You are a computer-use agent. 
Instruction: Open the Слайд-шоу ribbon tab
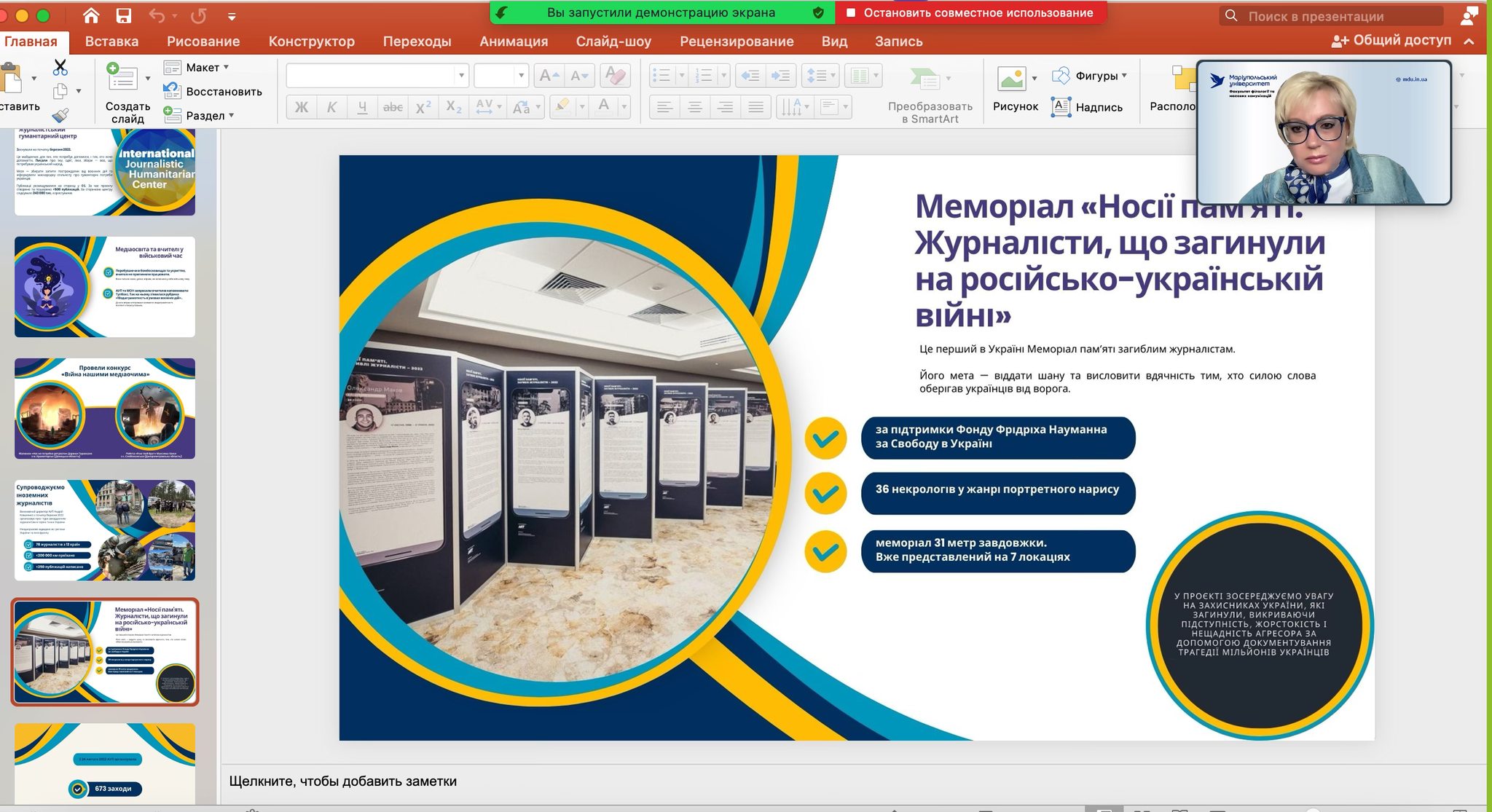613,42
